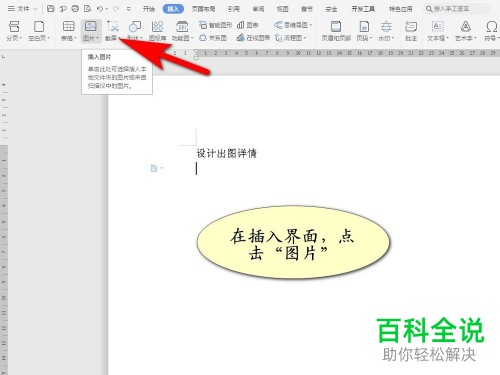Viewport: 500px width, 375px height.
Task: Click the 形状 shapes icon
Action: coord(135,27)
